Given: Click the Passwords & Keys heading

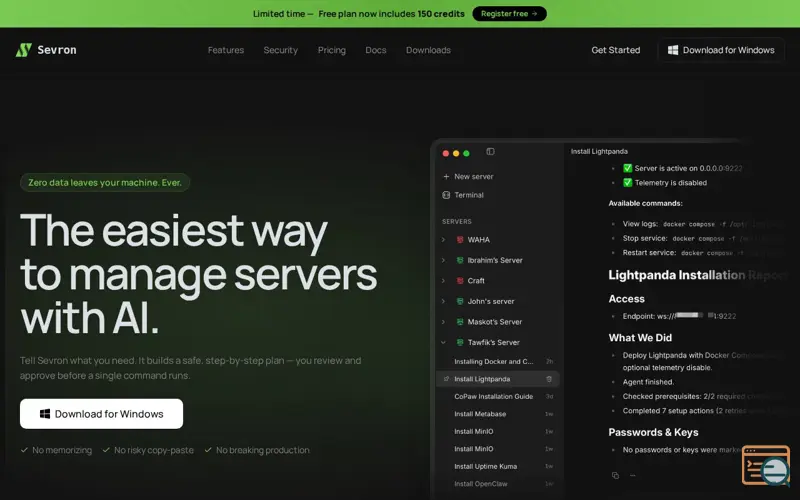Looking at the screenshot, I should [653, 432].
